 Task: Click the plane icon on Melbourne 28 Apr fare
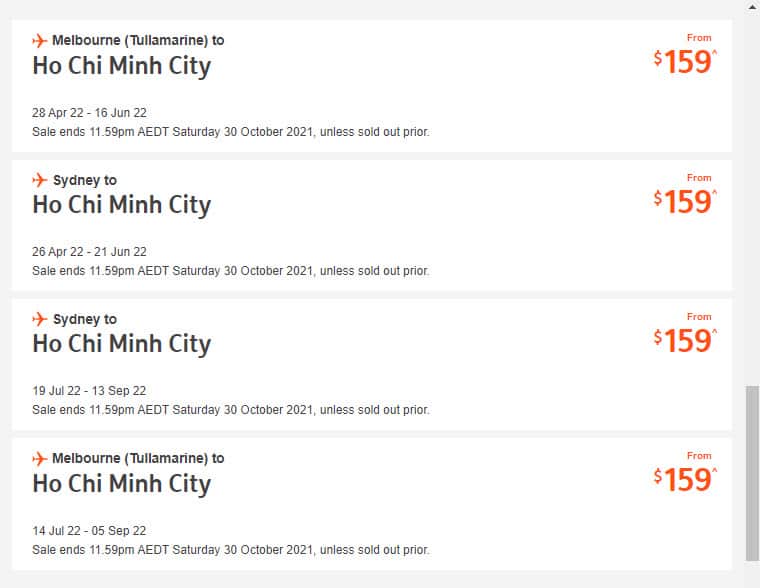(x=40, y=41)
